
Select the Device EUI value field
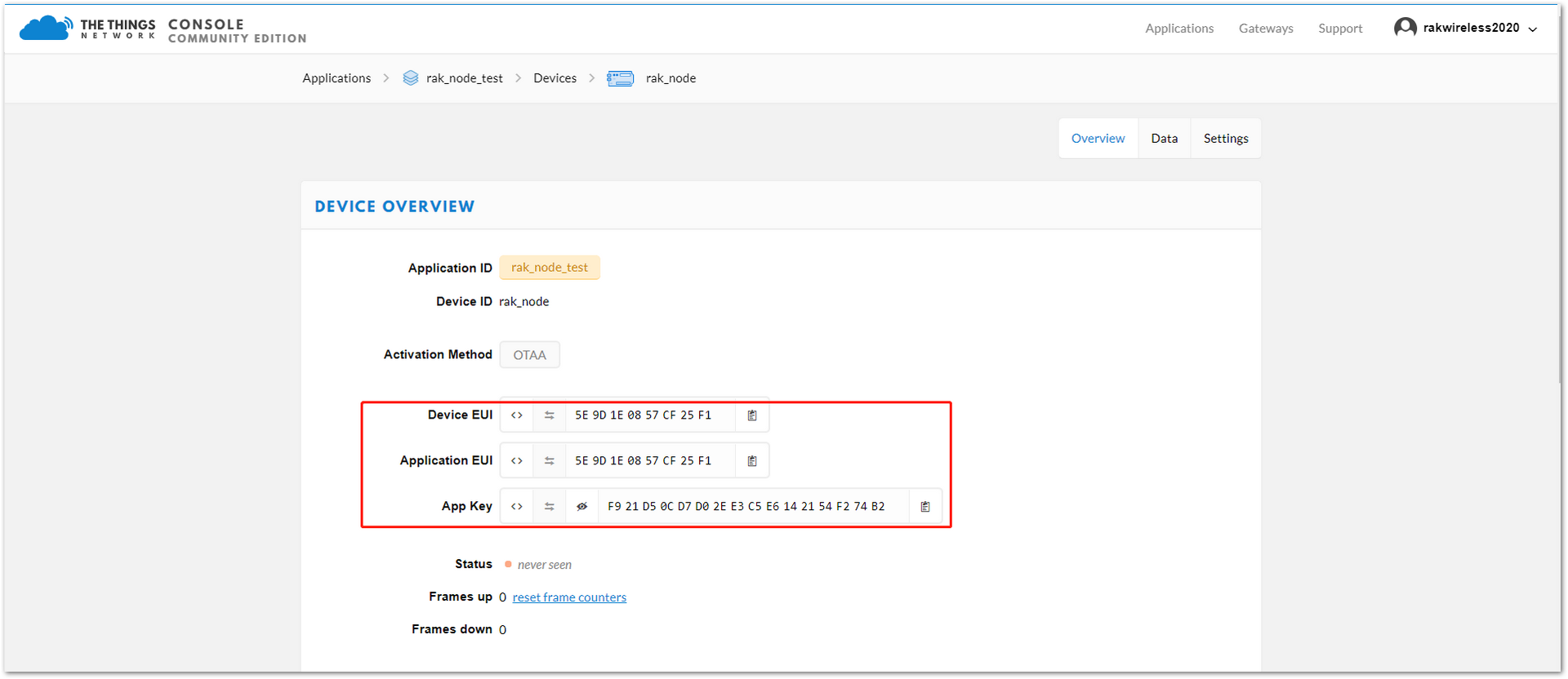click(650, 415)
